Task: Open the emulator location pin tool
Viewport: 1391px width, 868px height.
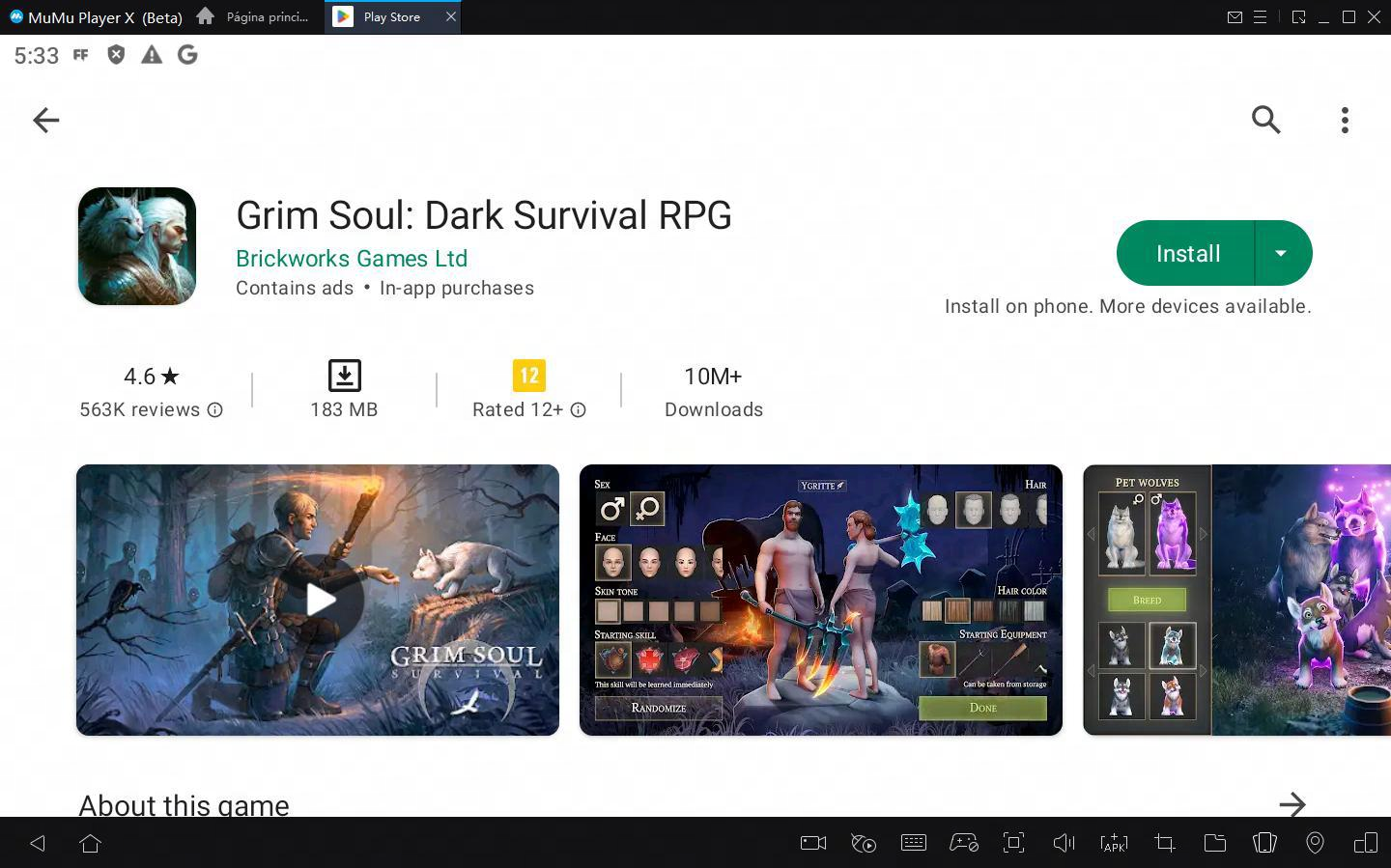Action: (x=1315, y=843)
